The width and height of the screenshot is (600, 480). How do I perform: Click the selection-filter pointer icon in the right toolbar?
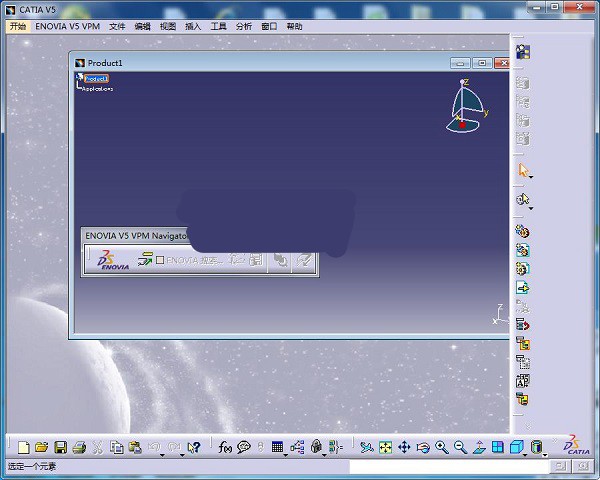(522, 199)
